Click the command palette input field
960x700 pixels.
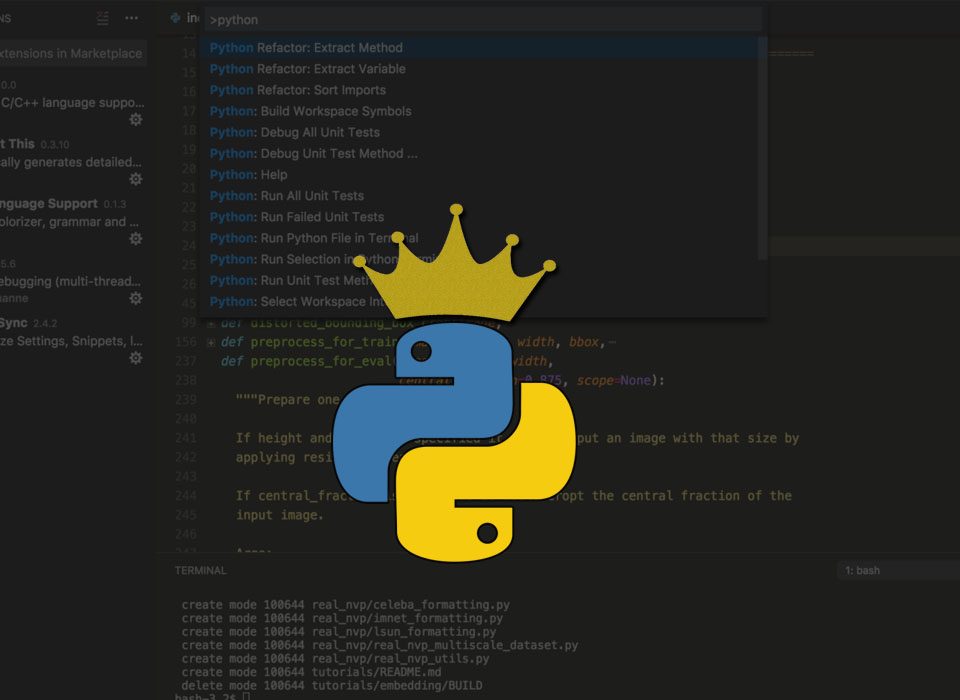[480, 18]
